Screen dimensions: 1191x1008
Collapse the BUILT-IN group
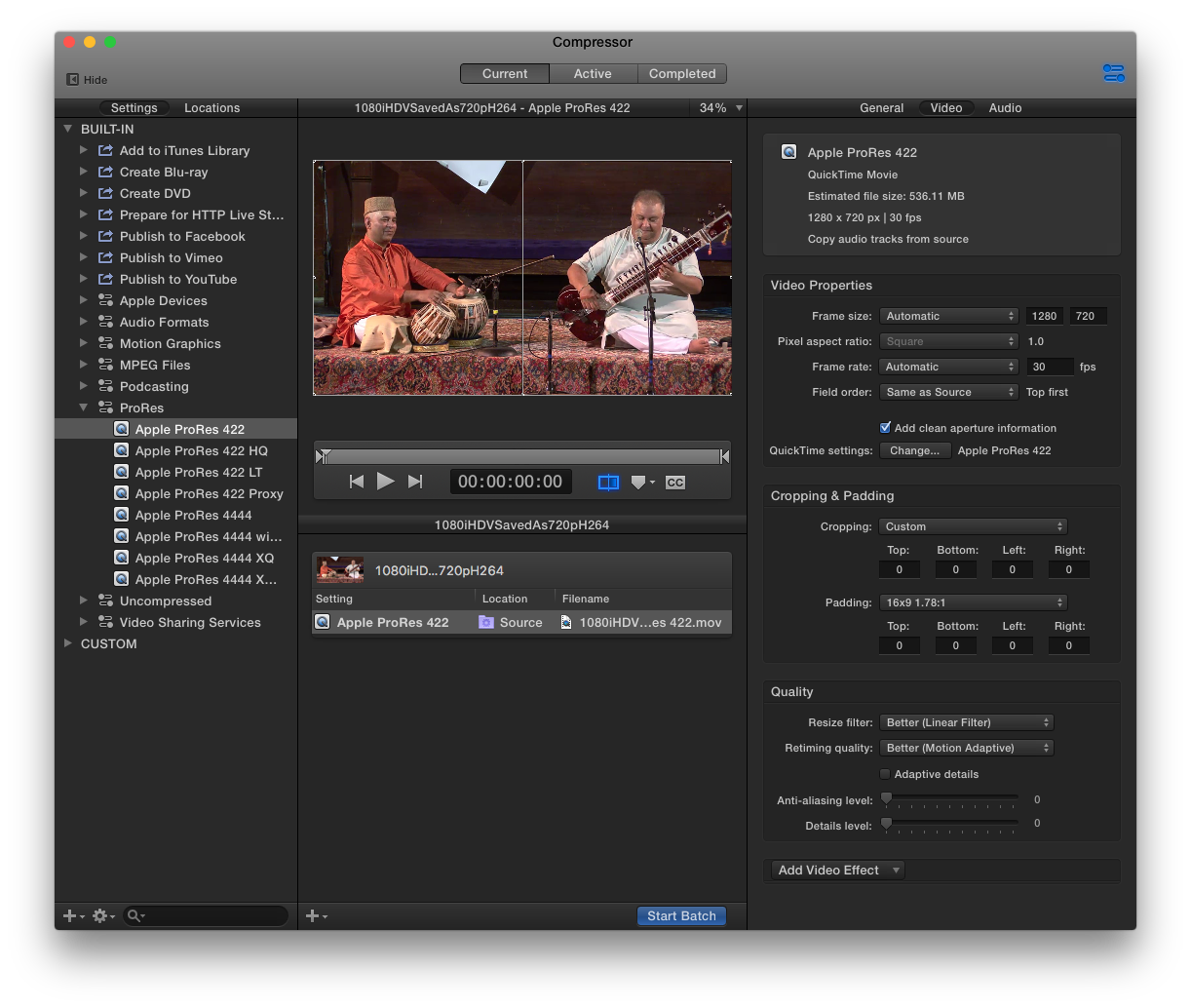[x=68, y=129]
